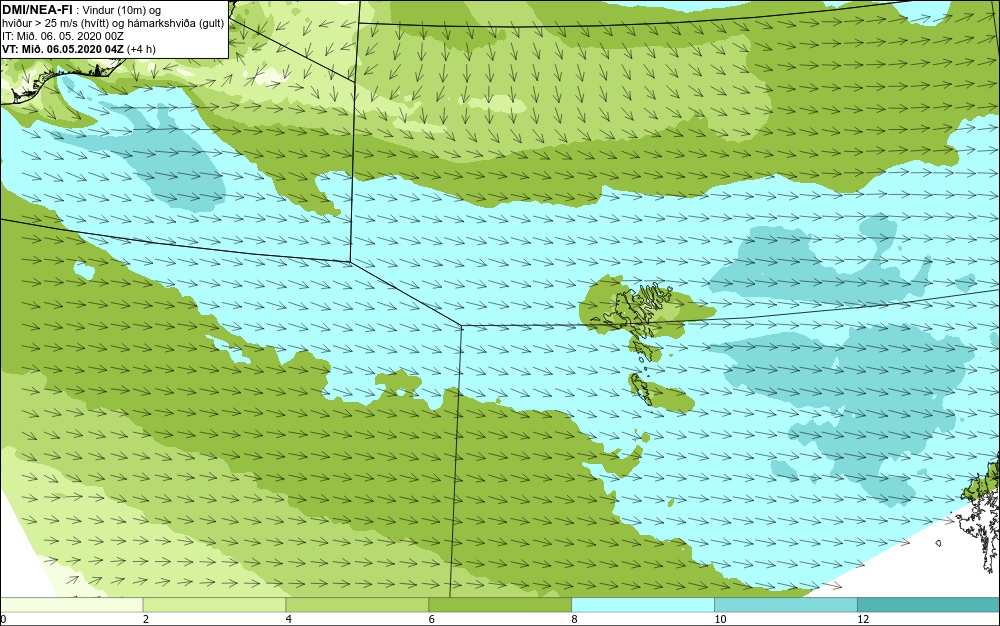Click the 0–2 m/s palest legend swatch
Screen dimensions: 1000x626
pos(71,604)
